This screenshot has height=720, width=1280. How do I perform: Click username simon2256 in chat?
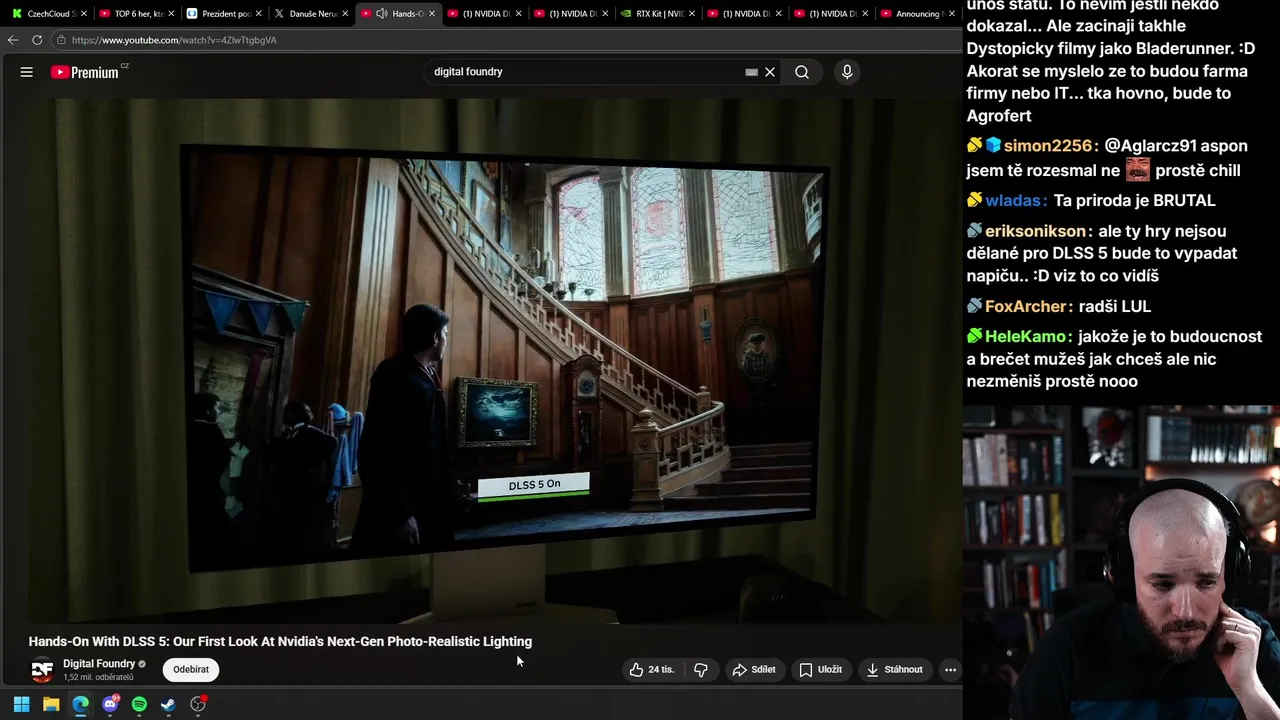pos(1050,146)
